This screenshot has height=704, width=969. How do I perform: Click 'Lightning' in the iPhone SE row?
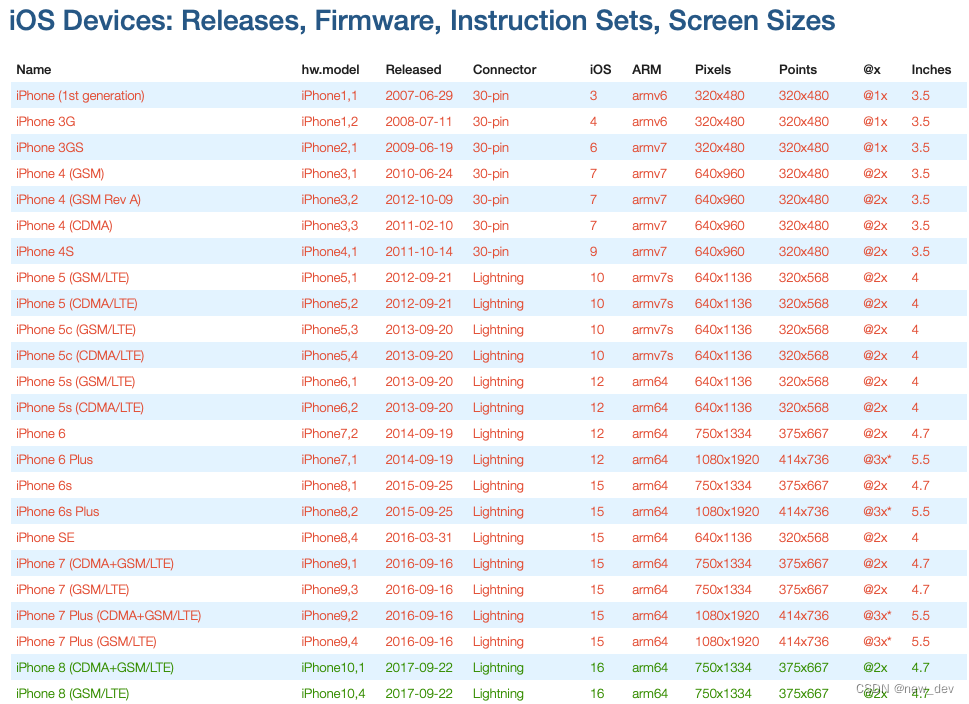[x=498, y=537]
